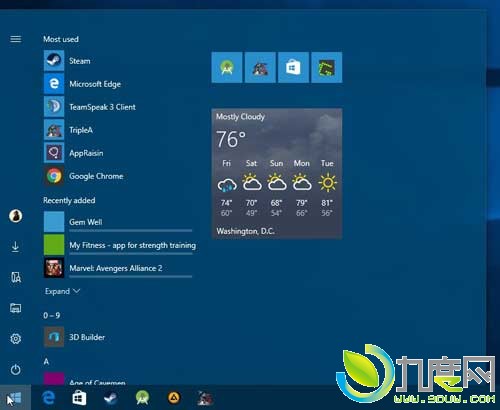This screenshot has height=410, width=500.
Task: Open Store from the taskbar
Action: (79, 398)
